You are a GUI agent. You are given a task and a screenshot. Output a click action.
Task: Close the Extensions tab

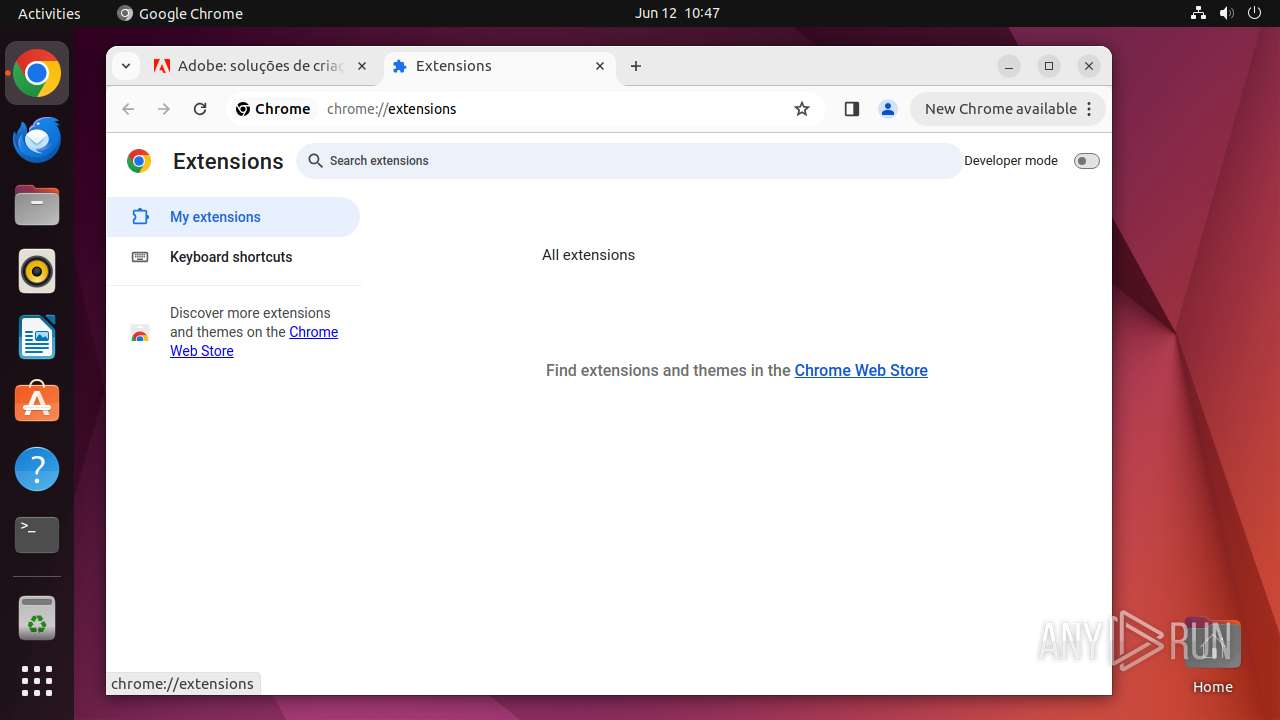click(600, 66)
